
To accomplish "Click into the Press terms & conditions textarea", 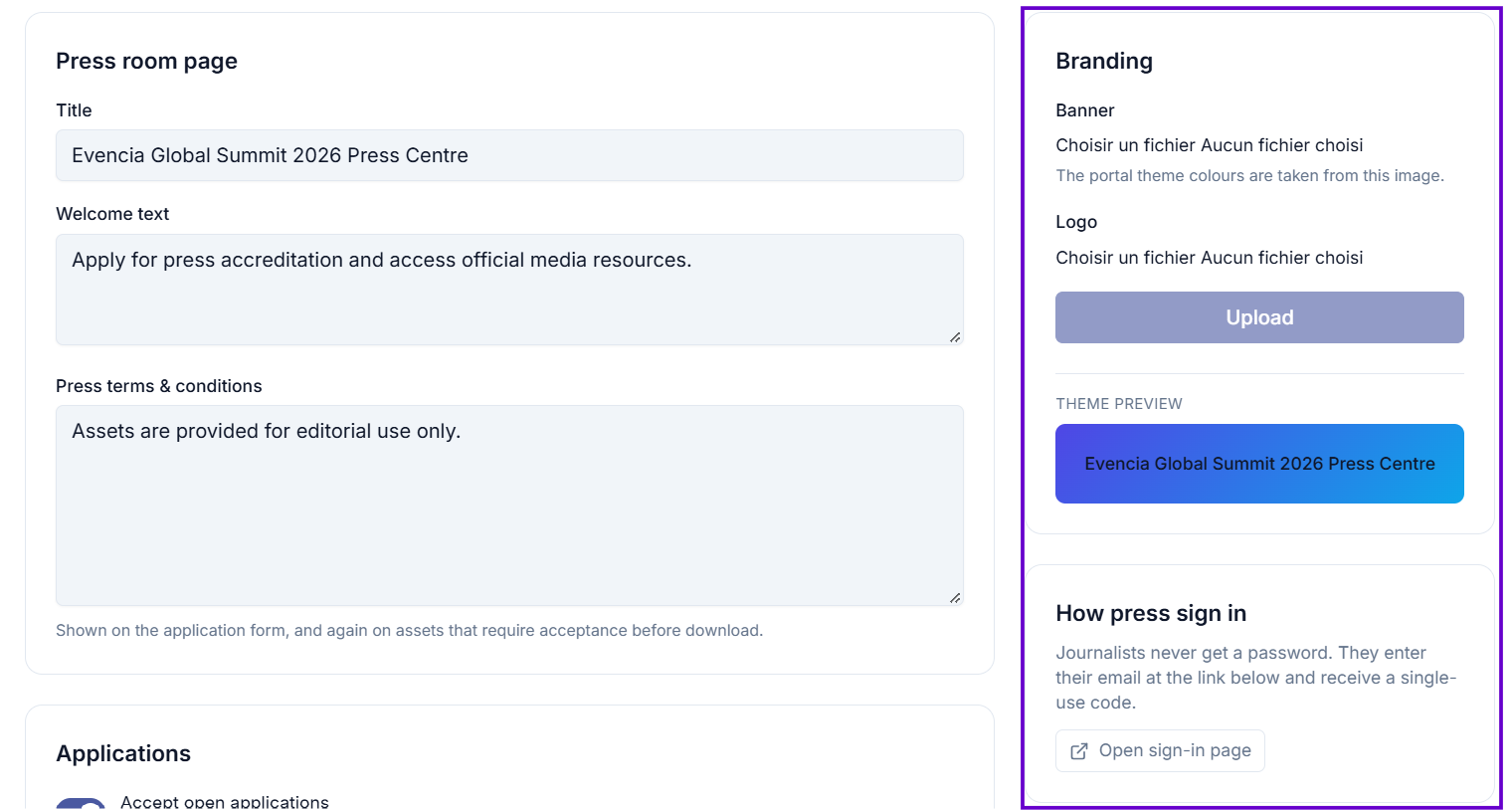I will click(x=509, y=506).
